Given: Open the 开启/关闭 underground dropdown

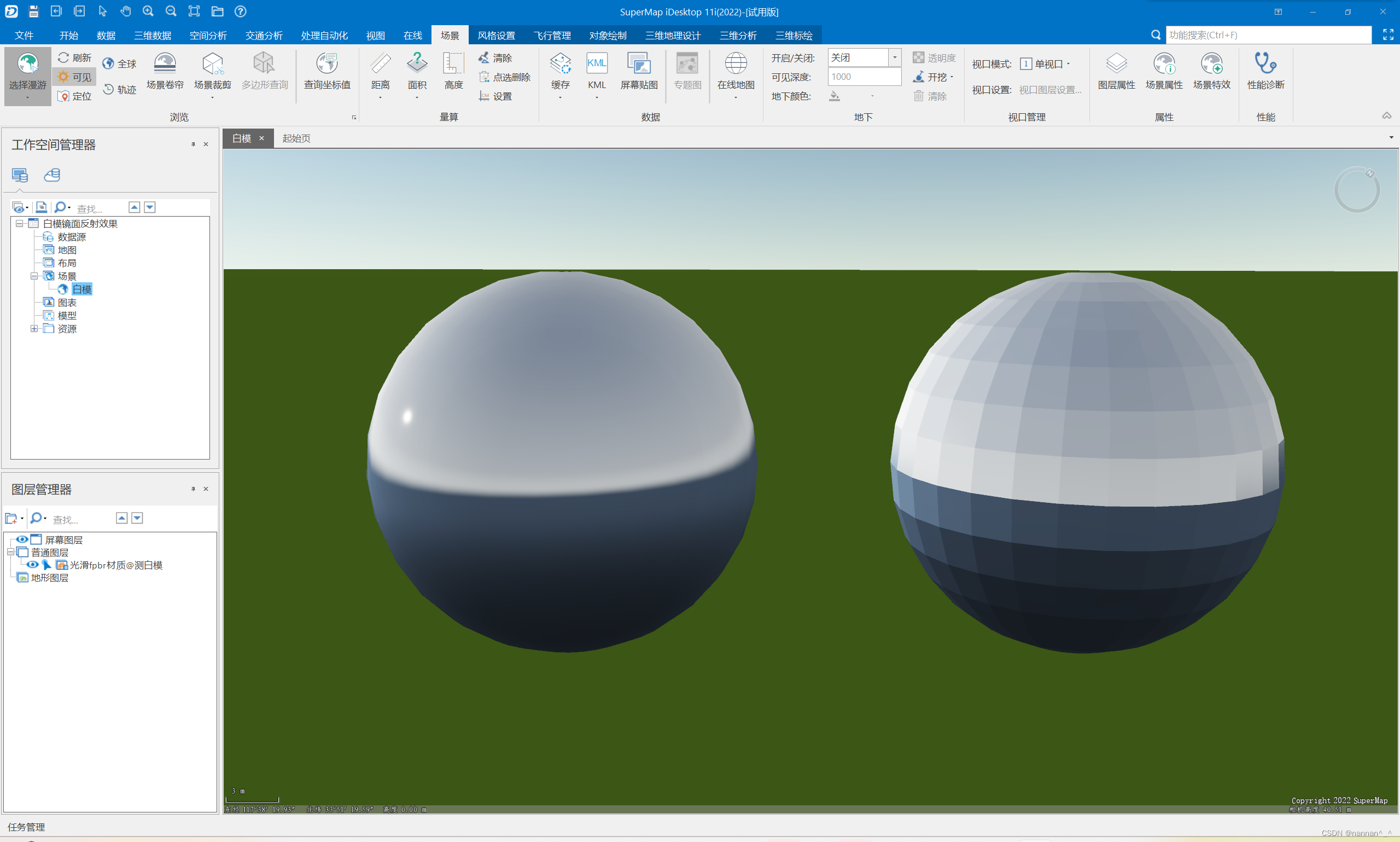Looking at the screenshot, I should click(x=894, y=57).
